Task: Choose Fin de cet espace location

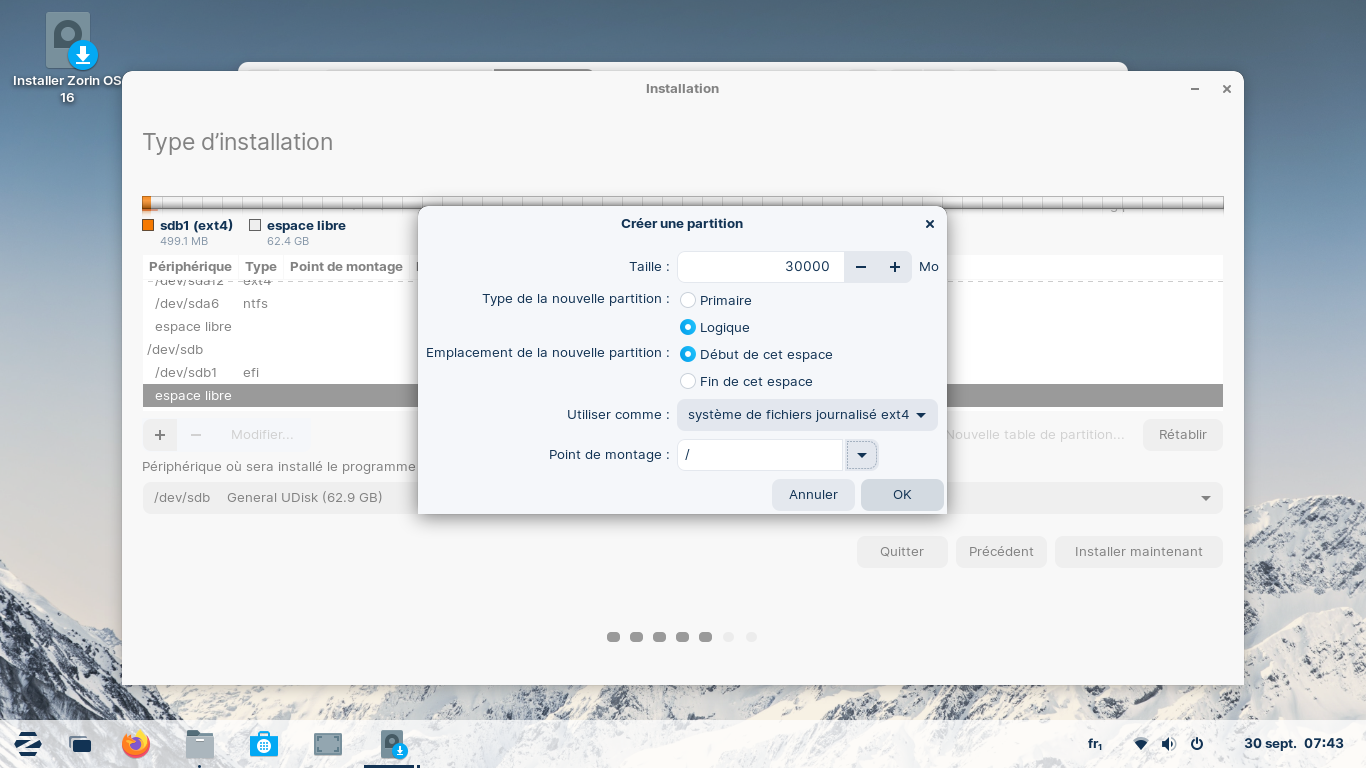Action: tap(688, 381)
